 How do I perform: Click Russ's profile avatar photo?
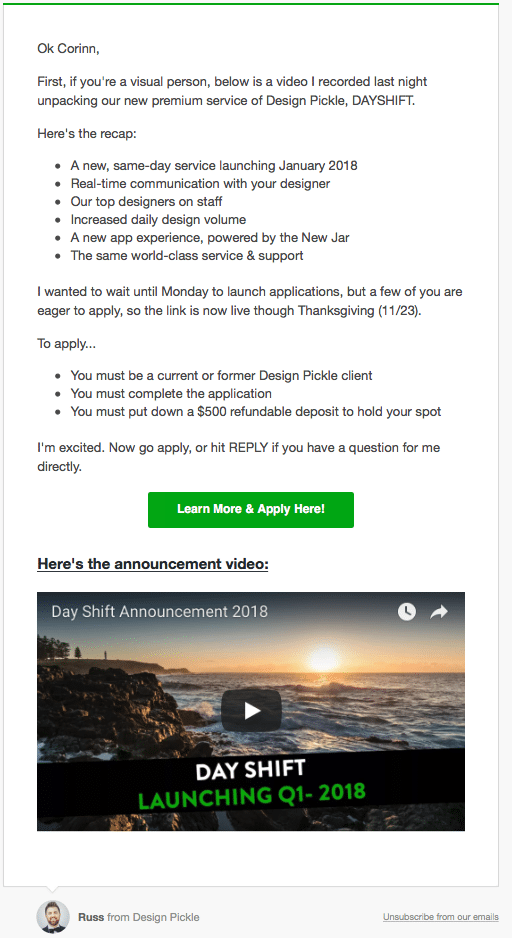click(x=53, y=916)
